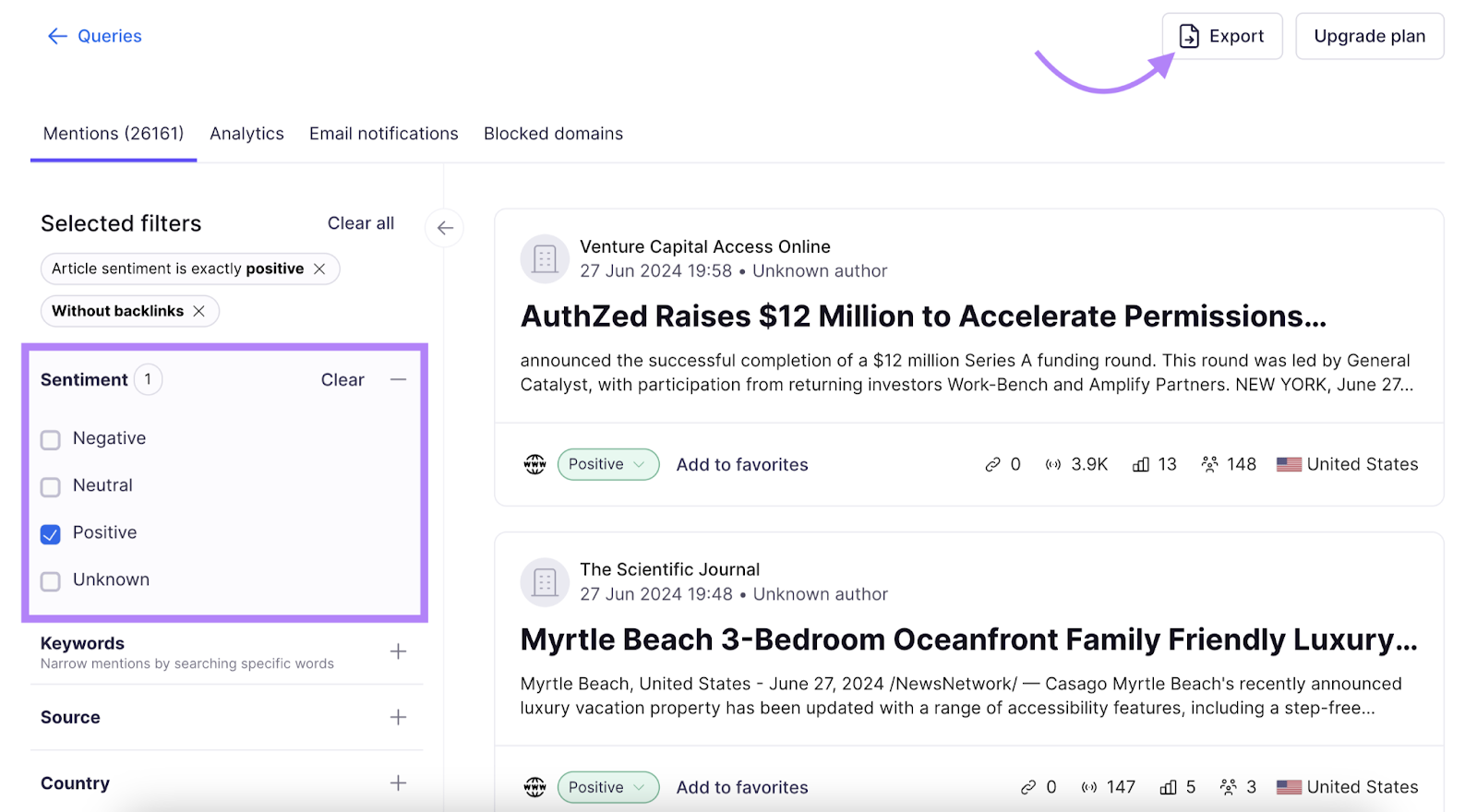Open the Email notifications tab
The image size is (1477, 812).
tap(383, 134)
